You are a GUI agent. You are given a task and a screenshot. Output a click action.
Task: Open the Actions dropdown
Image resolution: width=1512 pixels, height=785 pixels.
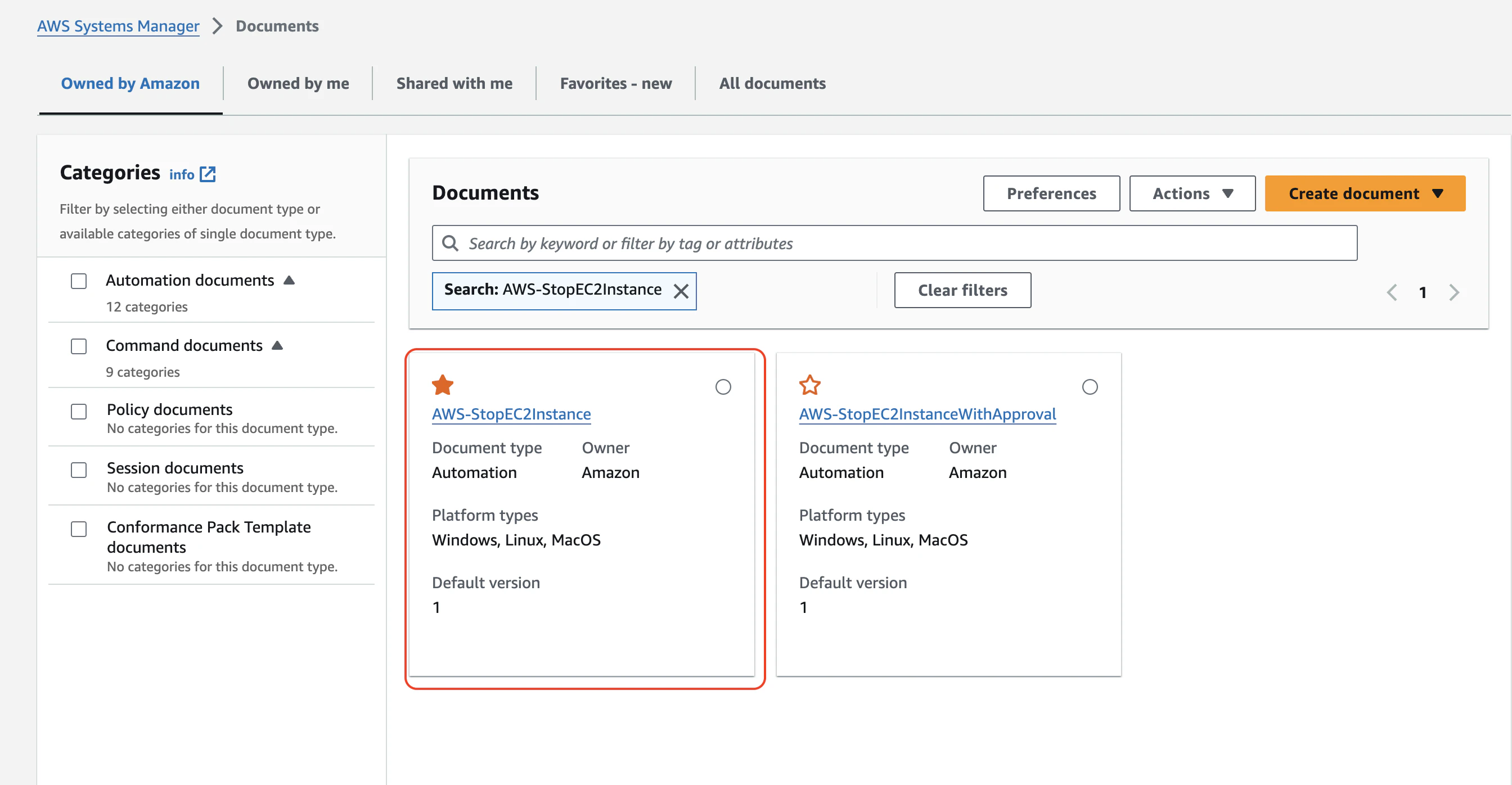point(1192,193)
